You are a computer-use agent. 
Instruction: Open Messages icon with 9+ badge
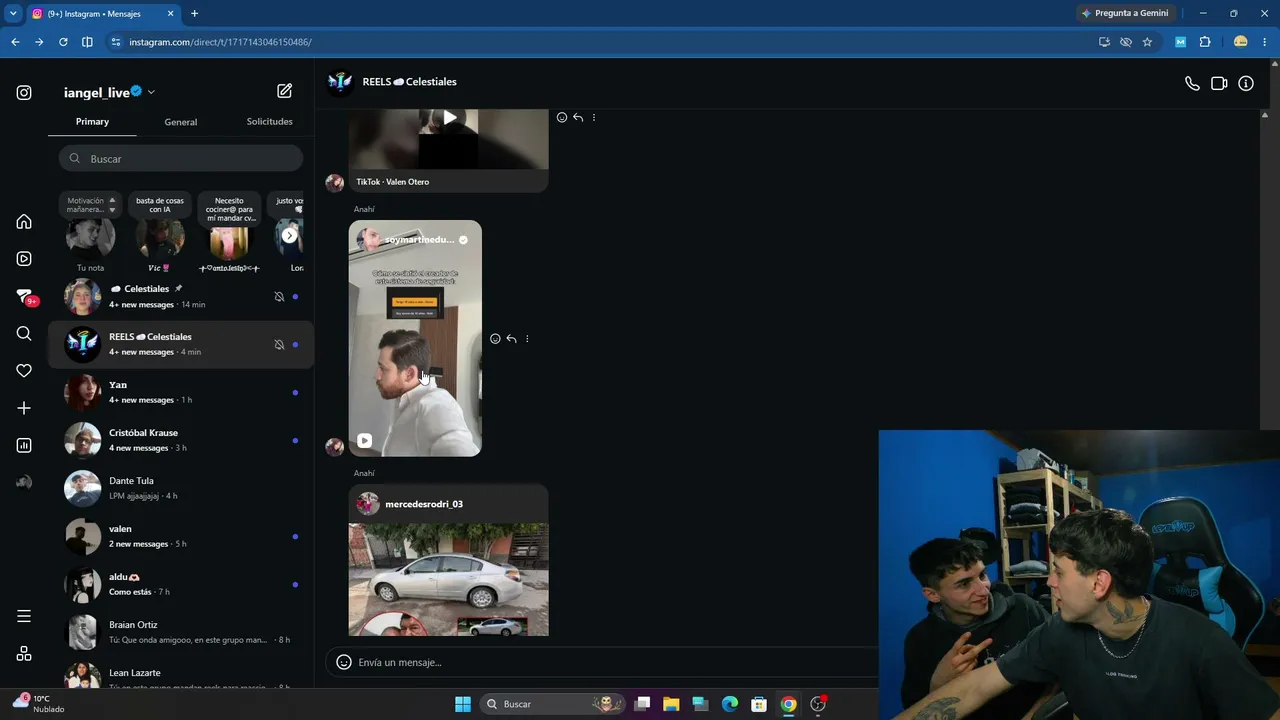pos(25,297)
